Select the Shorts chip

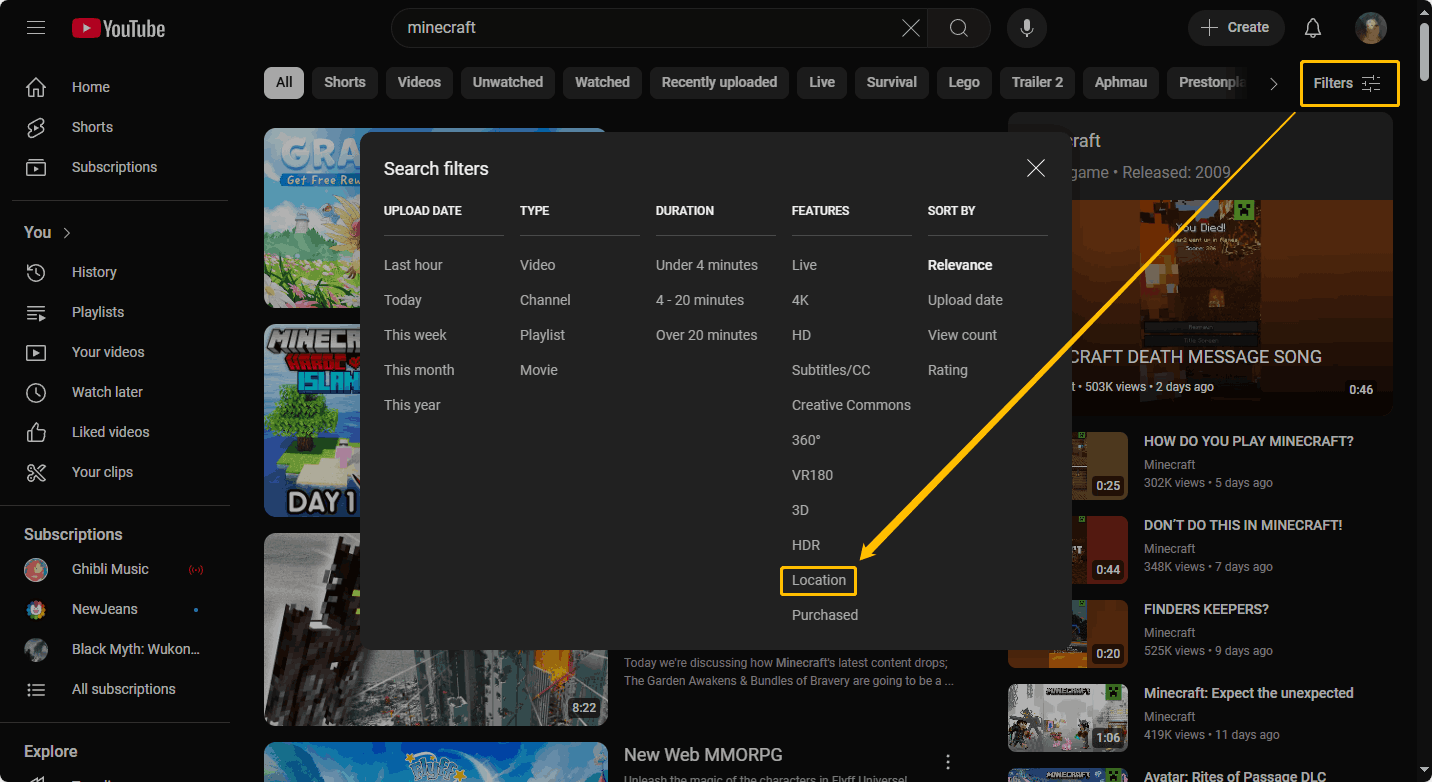click(345, 82)
